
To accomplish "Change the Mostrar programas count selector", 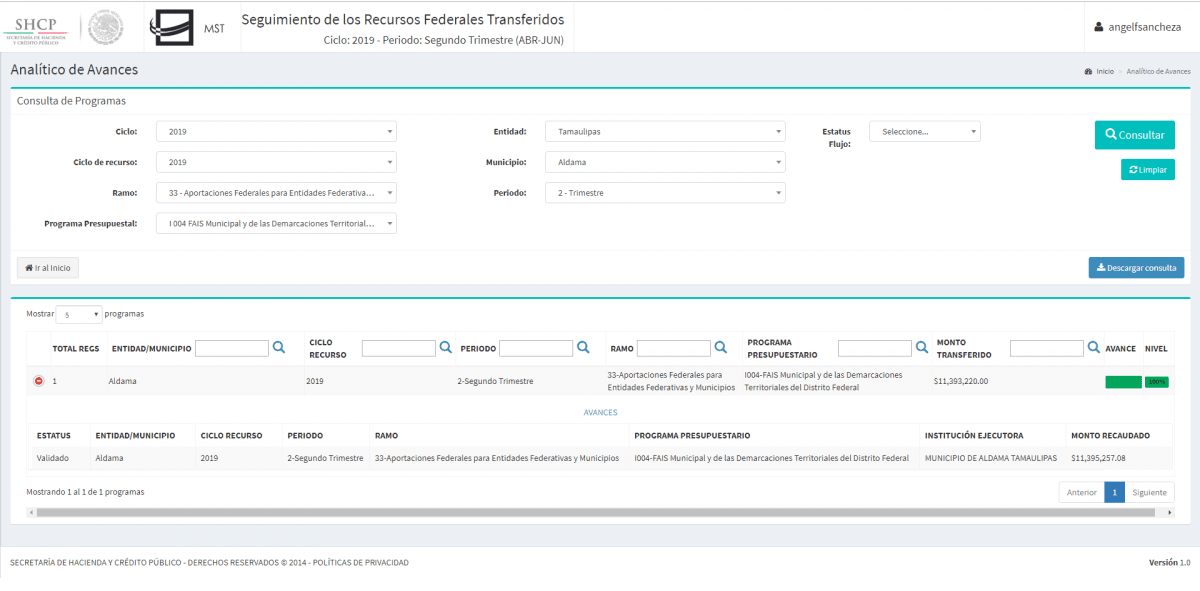I will [79, 314].
